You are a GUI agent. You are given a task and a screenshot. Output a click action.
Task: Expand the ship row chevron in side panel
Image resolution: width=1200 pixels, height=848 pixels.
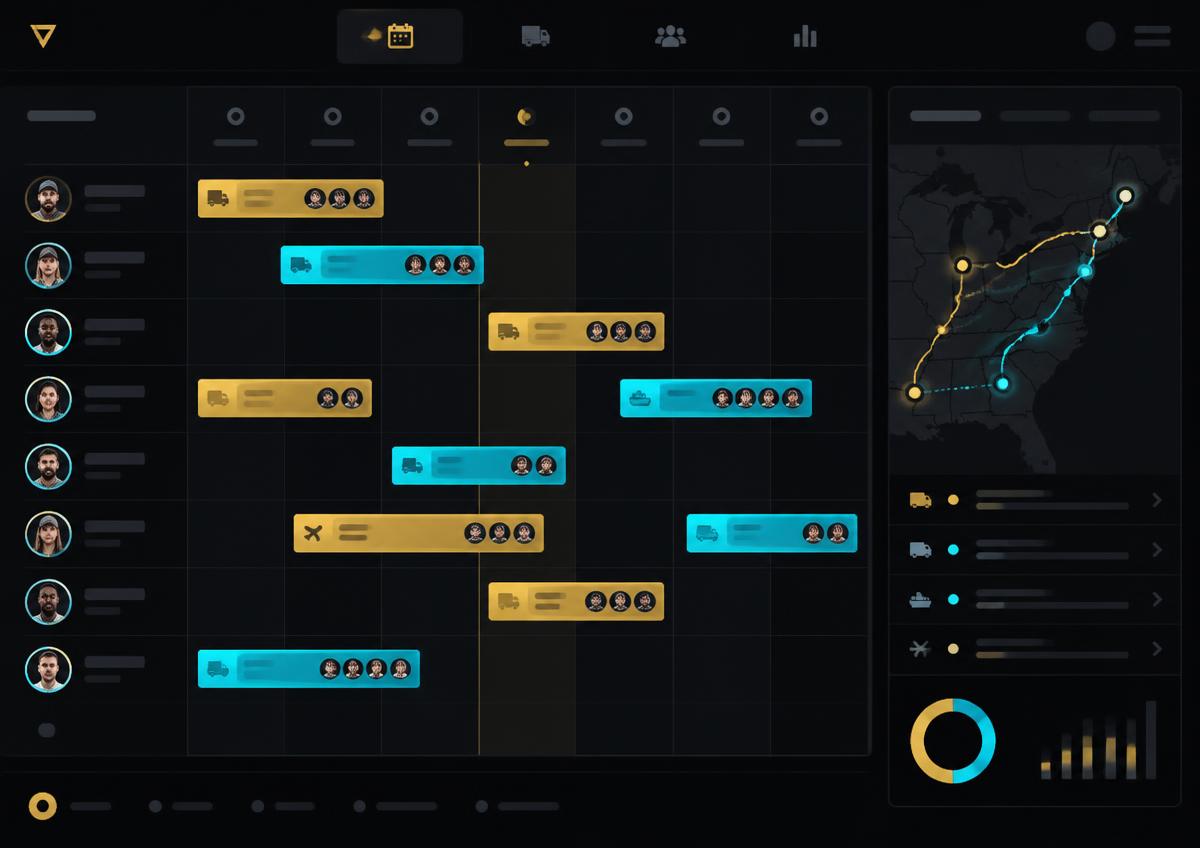(1157, 599)
